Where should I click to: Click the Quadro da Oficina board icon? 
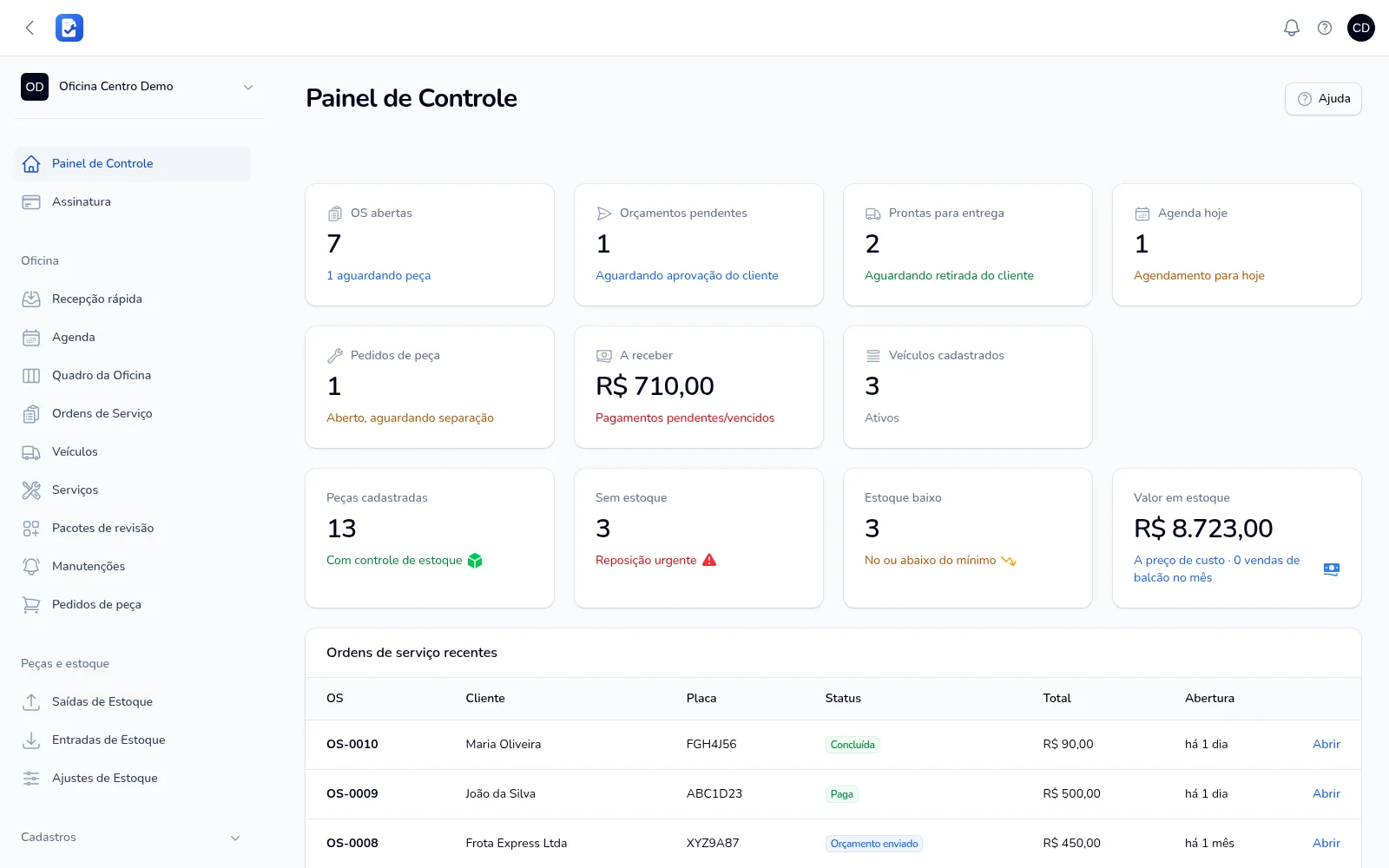[x=31, y=375]
